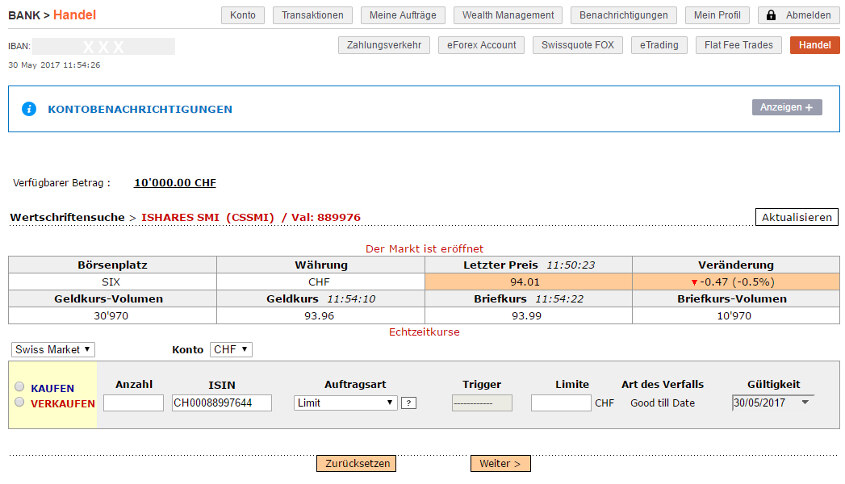Click the Limite price input field
This screenshot has height=484, width=845.
pyautogui.click(x=560, y=403)
